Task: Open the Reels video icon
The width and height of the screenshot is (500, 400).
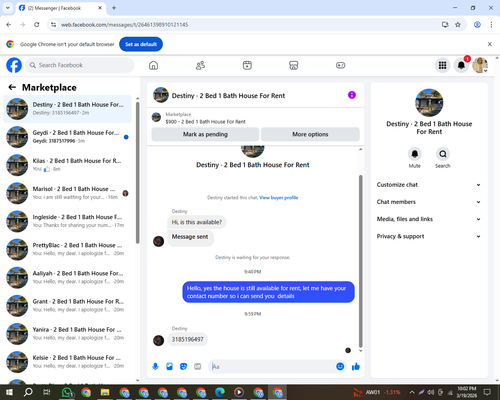Action: 247,65
